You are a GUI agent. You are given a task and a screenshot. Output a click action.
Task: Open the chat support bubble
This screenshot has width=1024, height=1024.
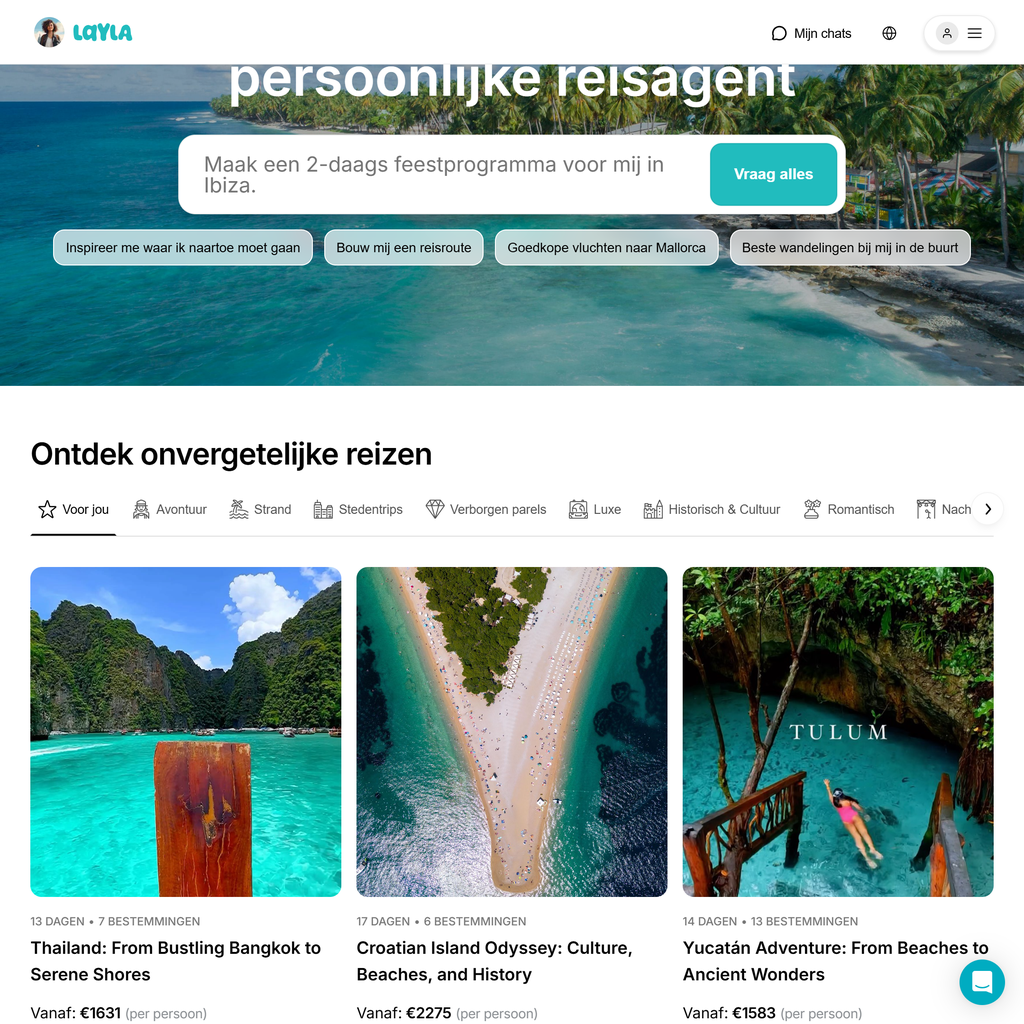point(982,982)
